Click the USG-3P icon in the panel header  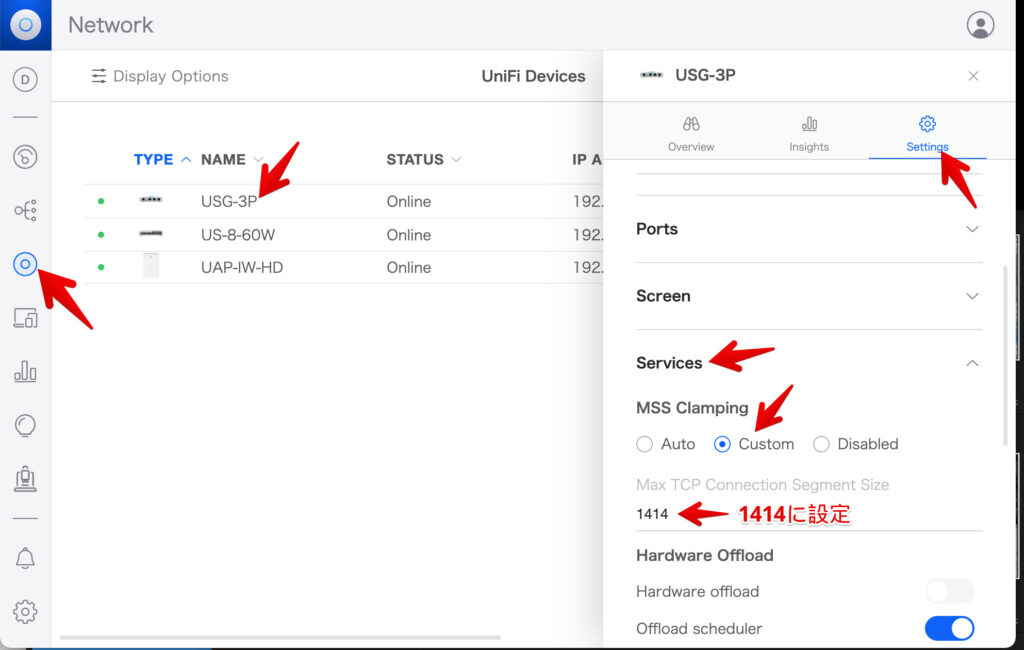pyautogui.click(x=651, y=75)
